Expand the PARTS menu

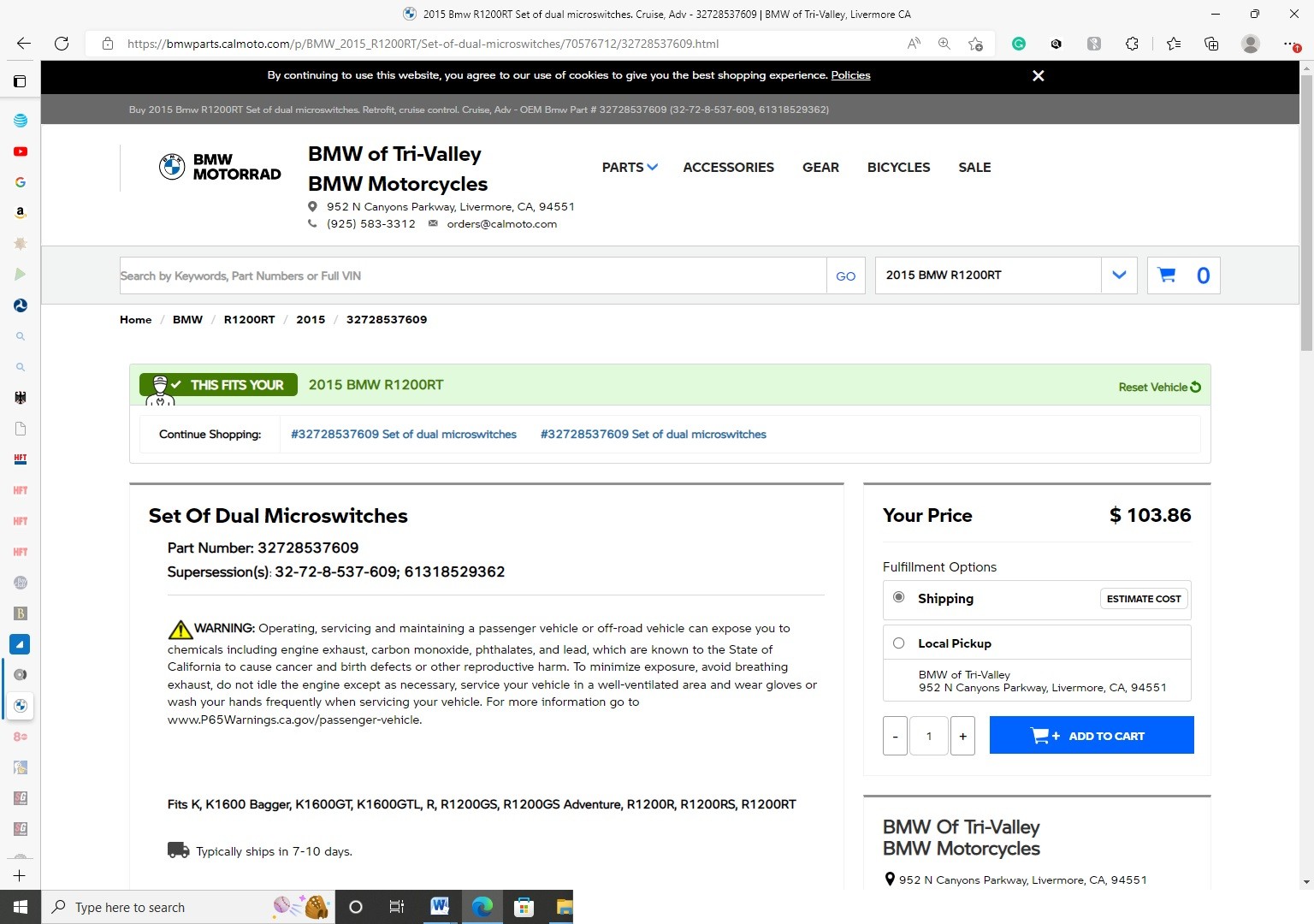click(630, 167)
